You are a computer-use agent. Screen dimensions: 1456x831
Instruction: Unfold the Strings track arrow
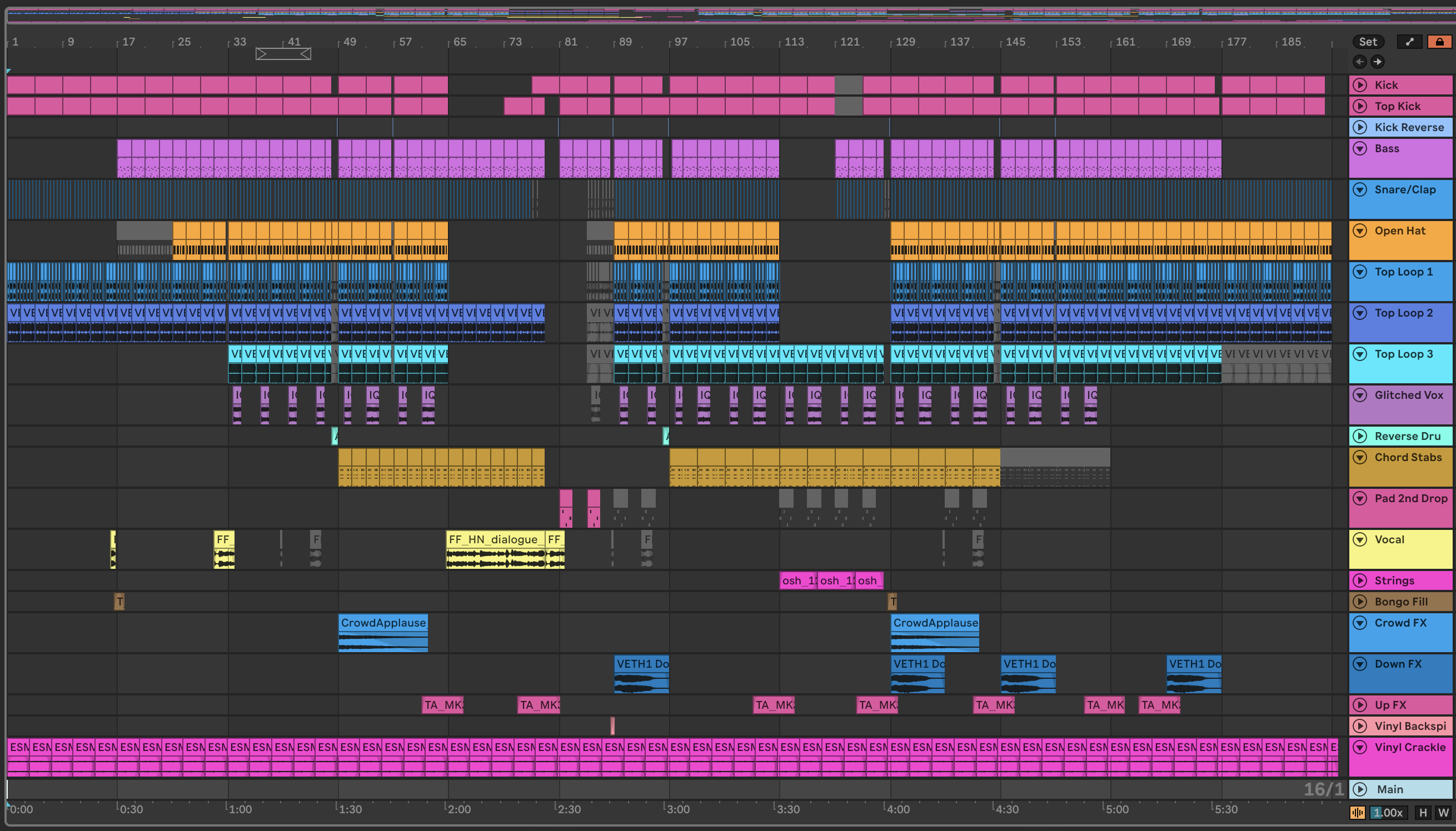point(1360,580)
